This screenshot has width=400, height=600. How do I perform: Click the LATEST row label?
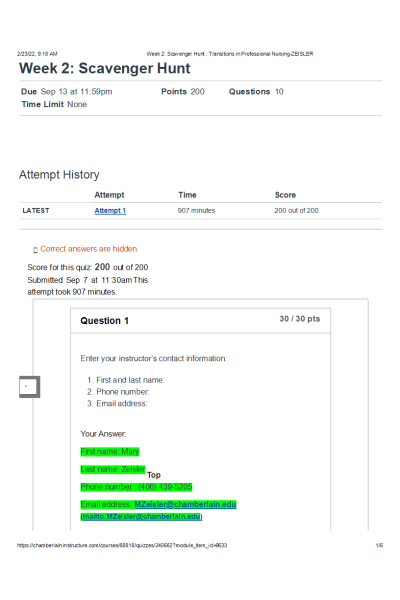[36, 210]
